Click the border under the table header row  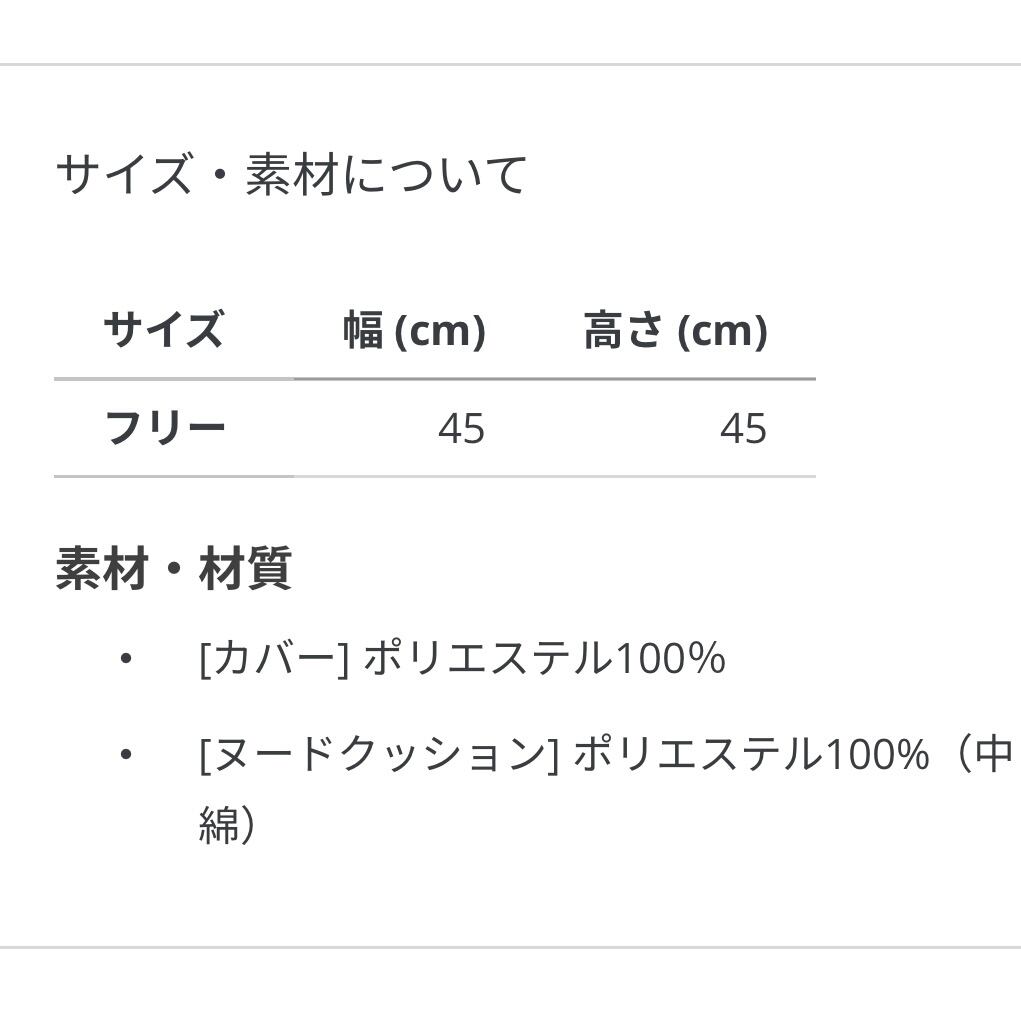435,380
